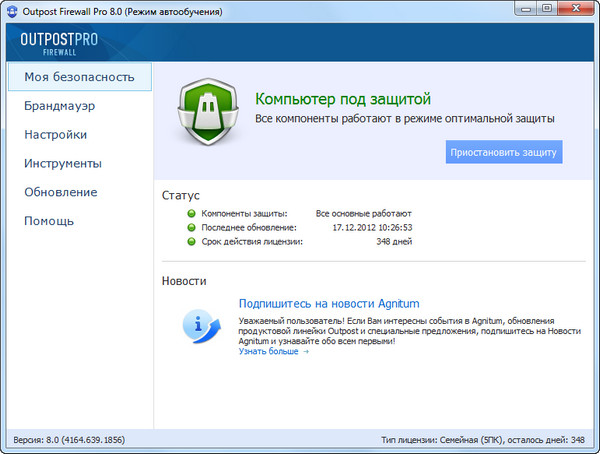Open the Моя безопасность section
The height and width of the screenshot is (454, 600).
[x=78, y=76]
